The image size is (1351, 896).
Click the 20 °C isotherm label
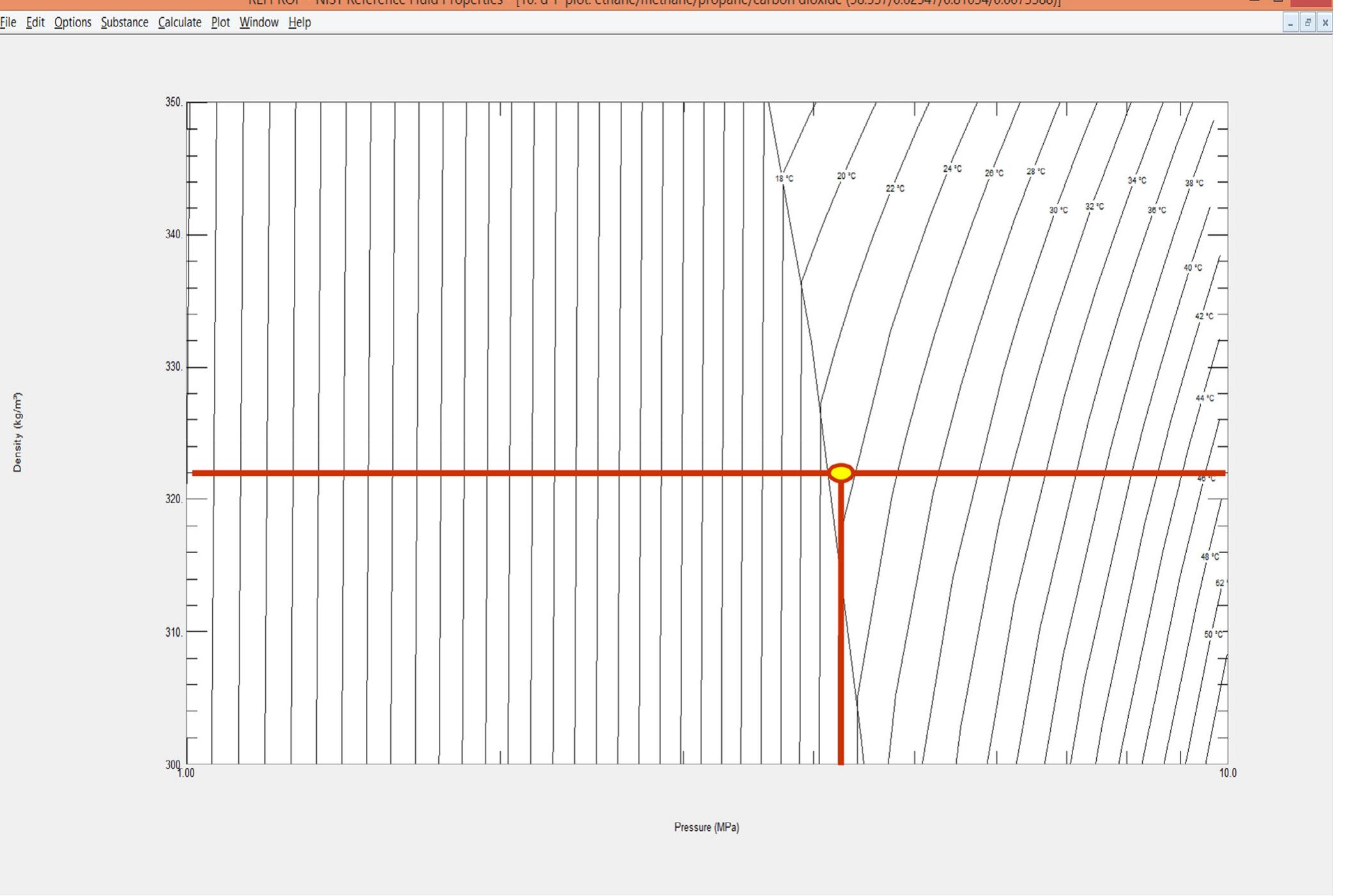pos(846,176)
